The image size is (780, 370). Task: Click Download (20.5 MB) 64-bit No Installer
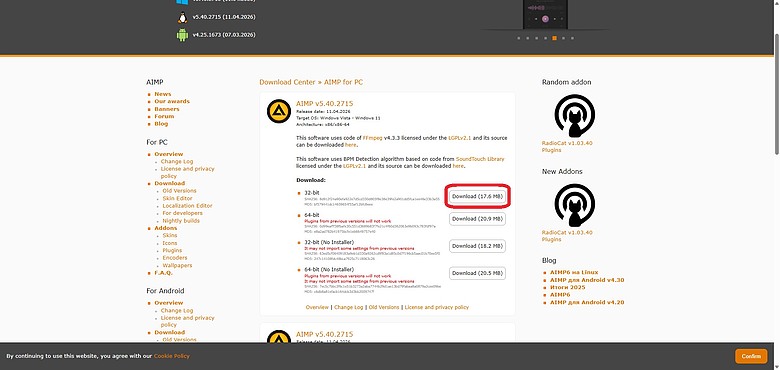(477, 274)
